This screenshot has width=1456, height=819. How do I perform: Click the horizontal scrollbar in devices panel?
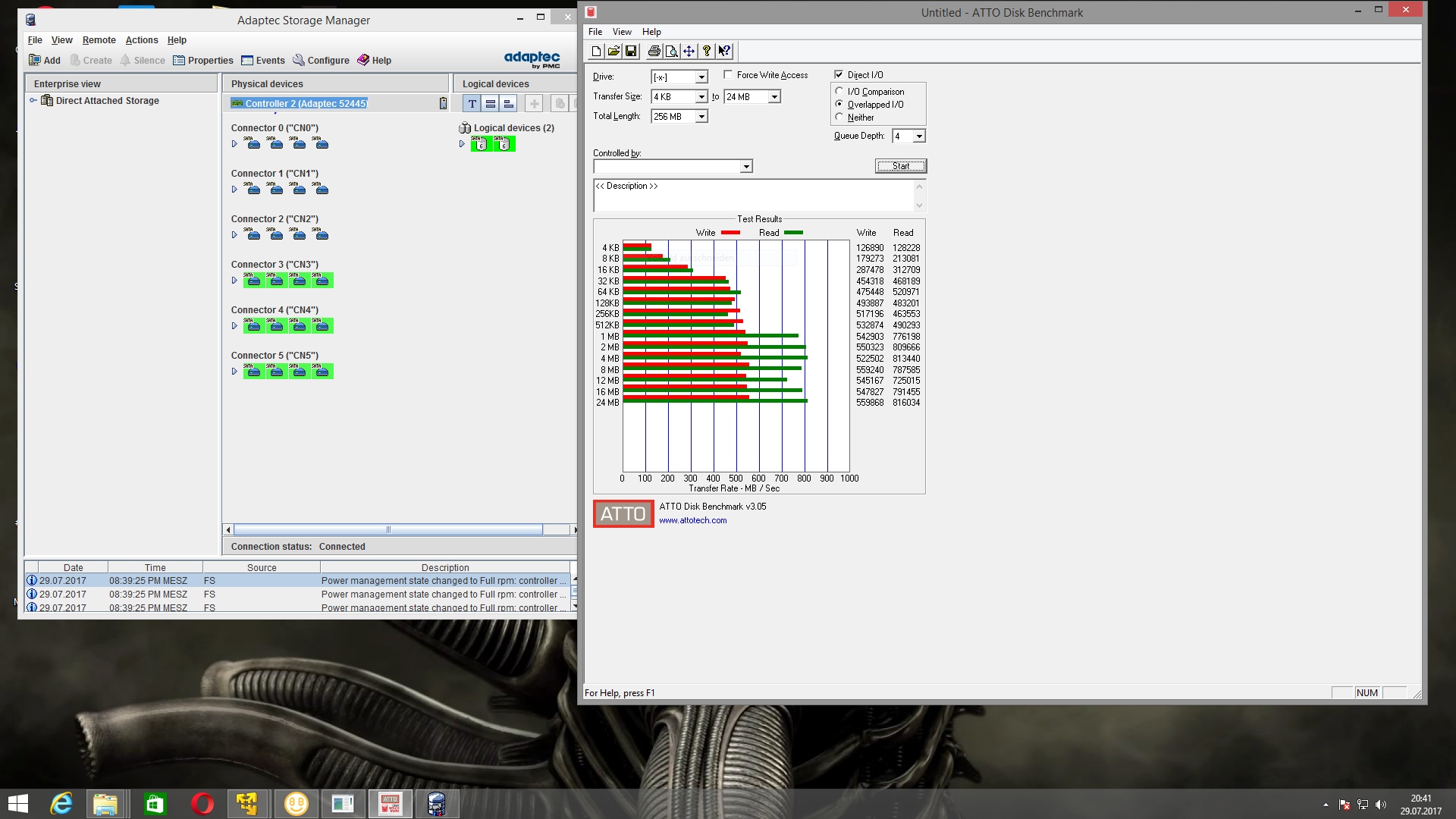[x=388, y=530]
